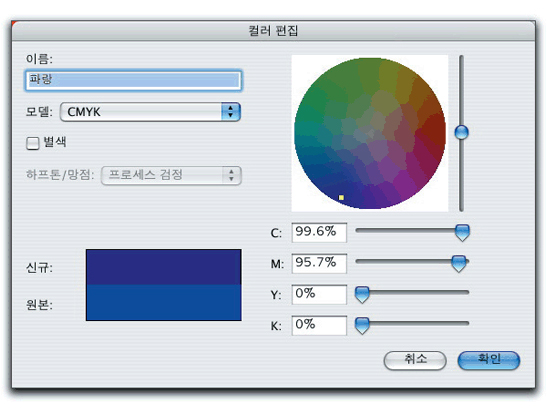Confirm with the 확인 button

tap(489, 360)
